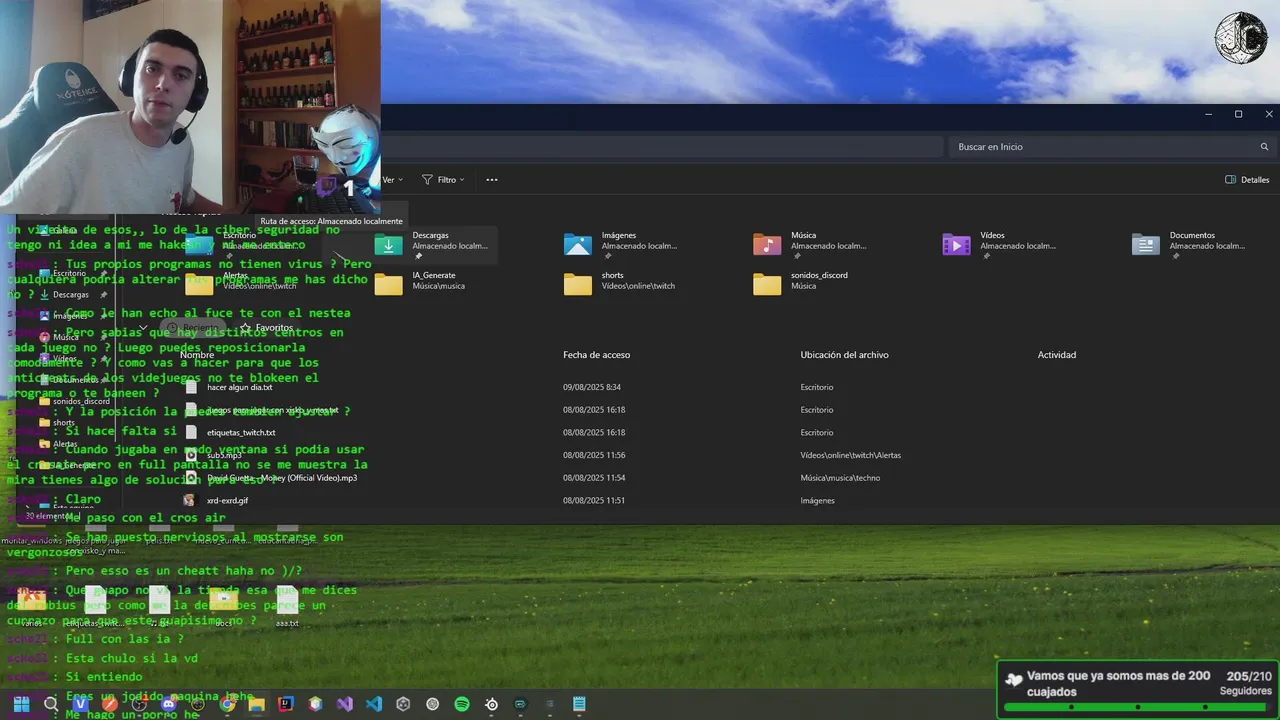The image size is (1280, 720).
Task: Sort by Actividad column header
Action: (1057, 355)
